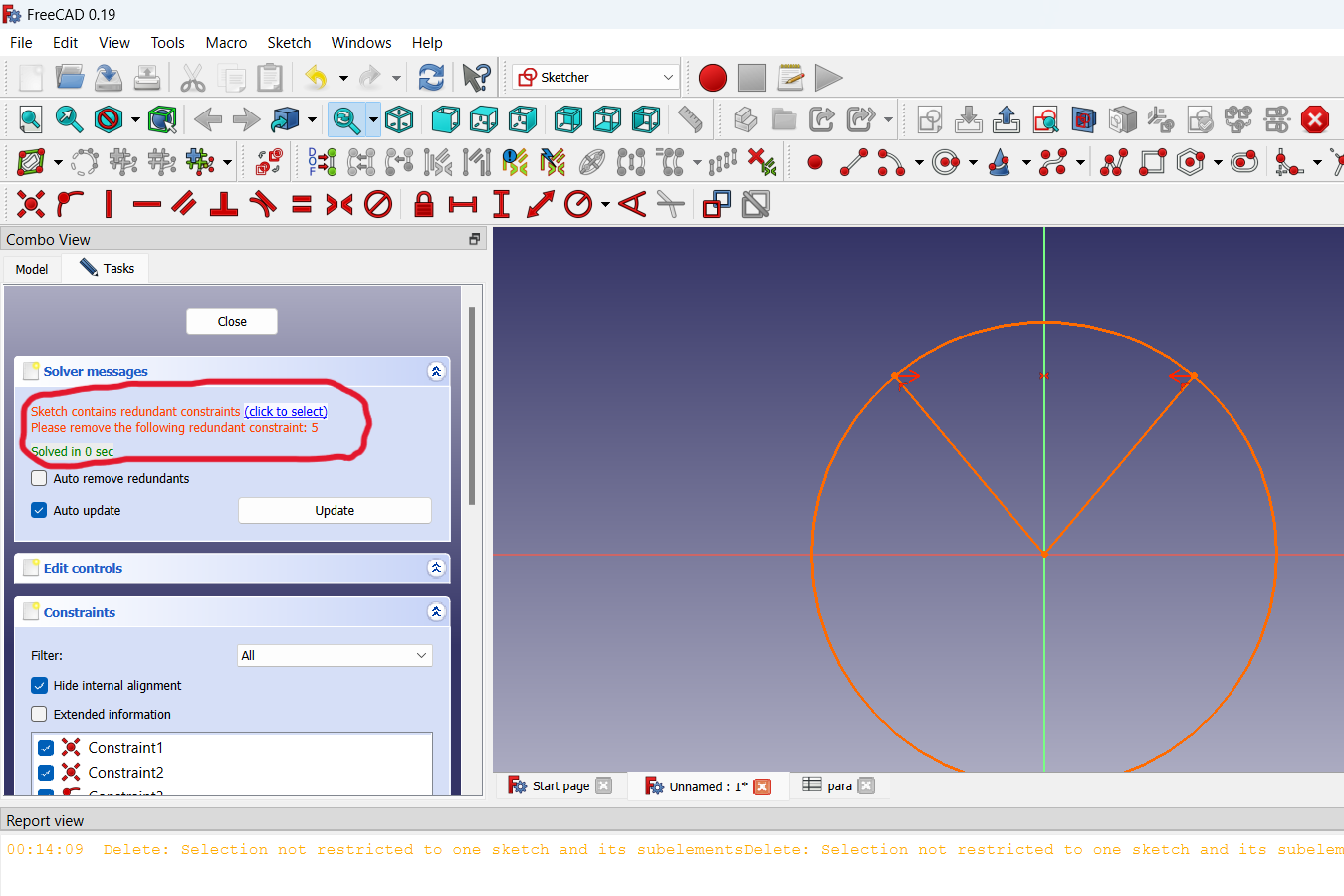
Task: Close the Unnamed : 1* document tab
Action: click(x=762, y=786)
